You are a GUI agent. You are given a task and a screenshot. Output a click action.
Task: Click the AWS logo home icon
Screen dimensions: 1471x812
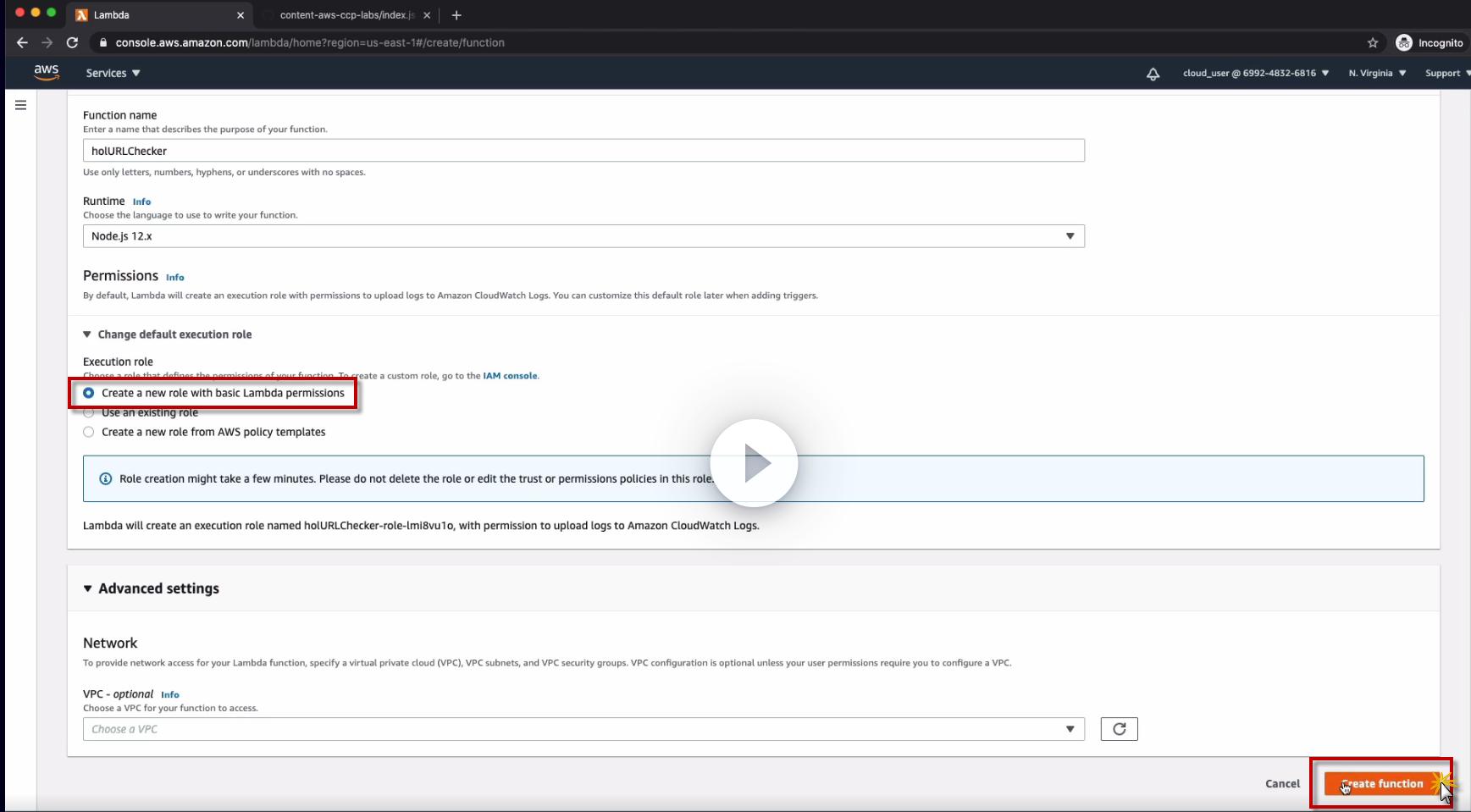47,73
